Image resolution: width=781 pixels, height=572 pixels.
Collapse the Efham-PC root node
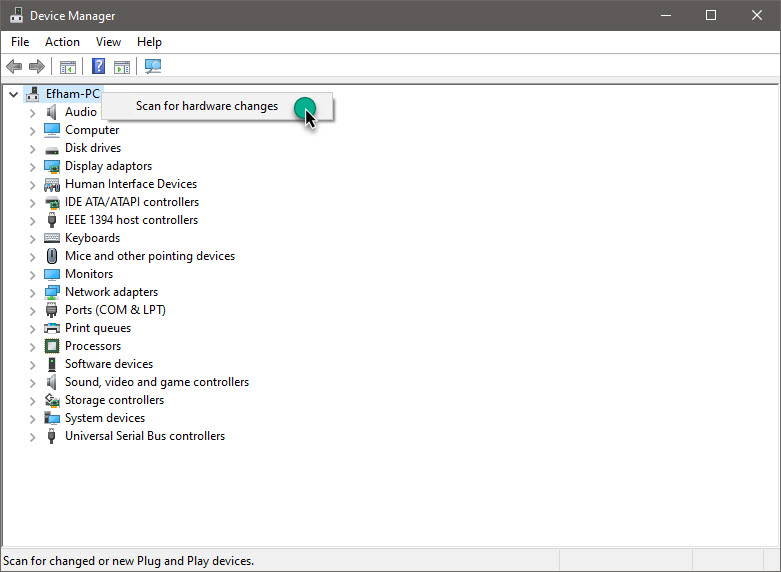tap(13, 94)
